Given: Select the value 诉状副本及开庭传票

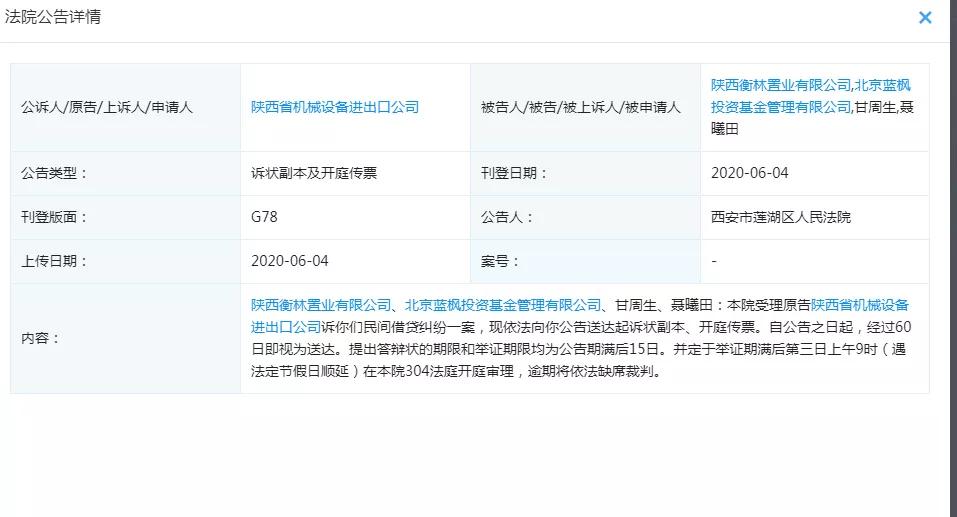Looking at the screenshot, I should point(314,173).
